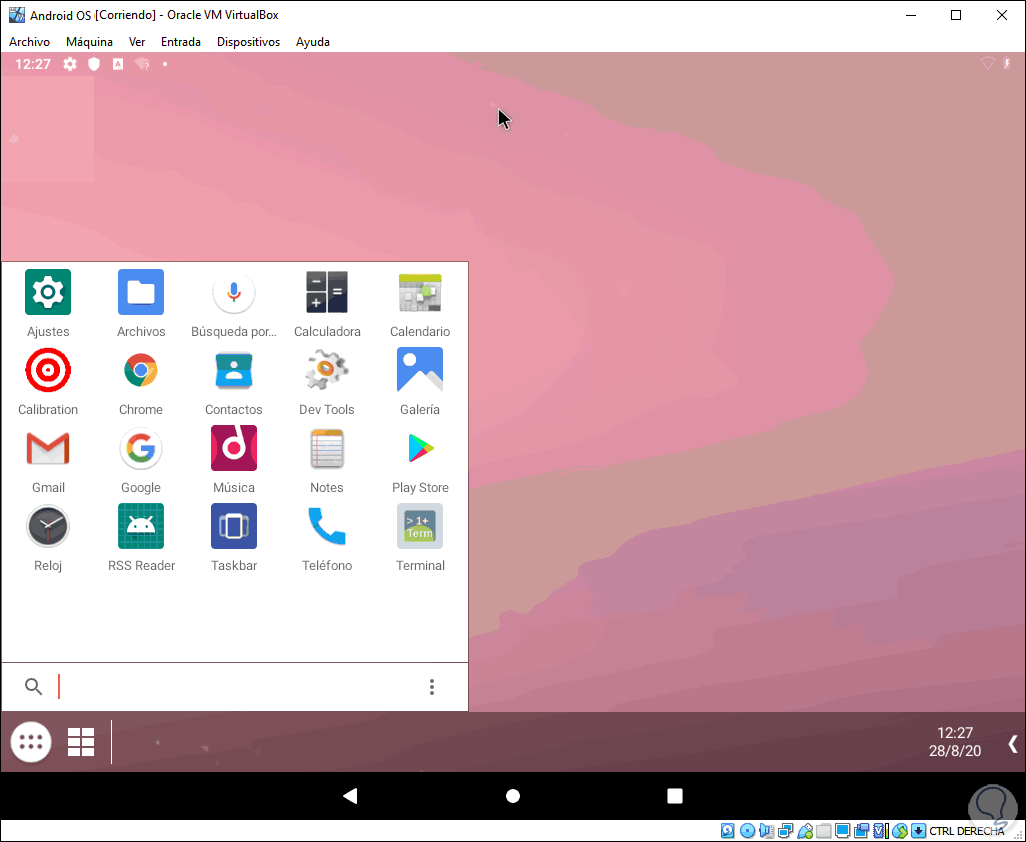Click the VirtualBox window title bar icon
1026x842 pixels.
tap(16, 15)
